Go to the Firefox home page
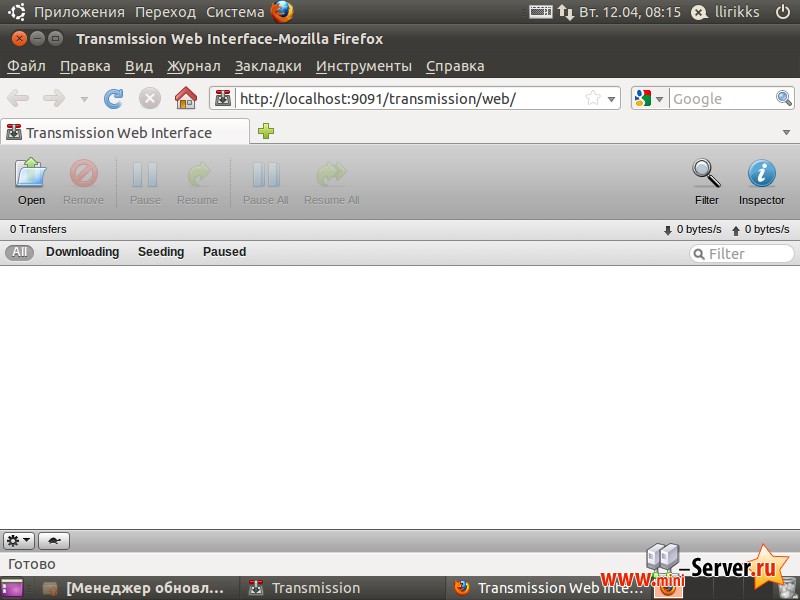Viewport: 800px width, 600px height. [x=185, y=98]
